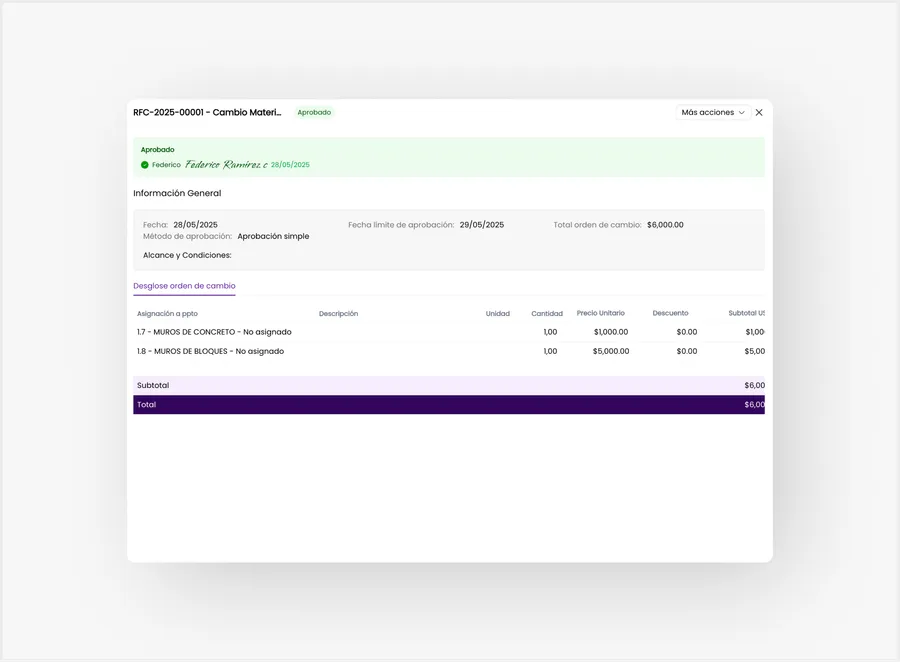
Task: Select the Desglose orden de cambio tab
Action: (184, 286)
